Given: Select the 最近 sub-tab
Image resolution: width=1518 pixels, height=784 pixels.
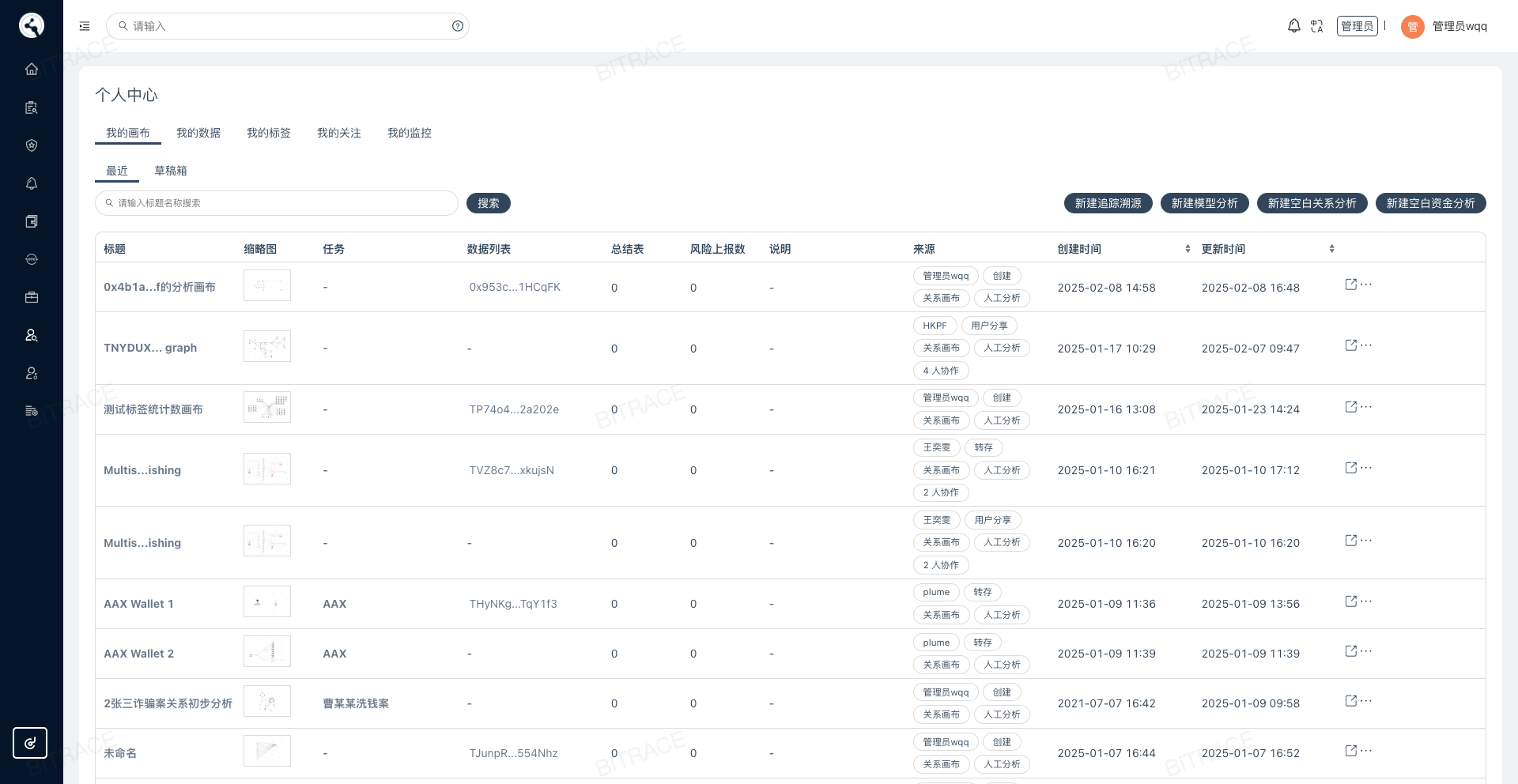Looking at the screenshot, I should pos(117,171).
